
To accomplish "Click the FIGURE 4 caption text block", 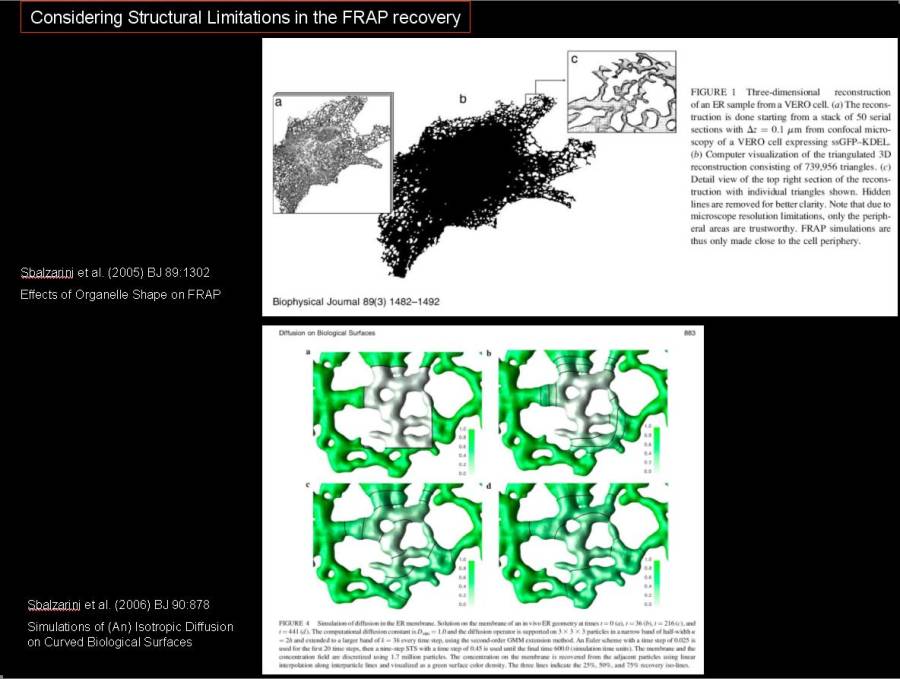I will click(570, 641).
